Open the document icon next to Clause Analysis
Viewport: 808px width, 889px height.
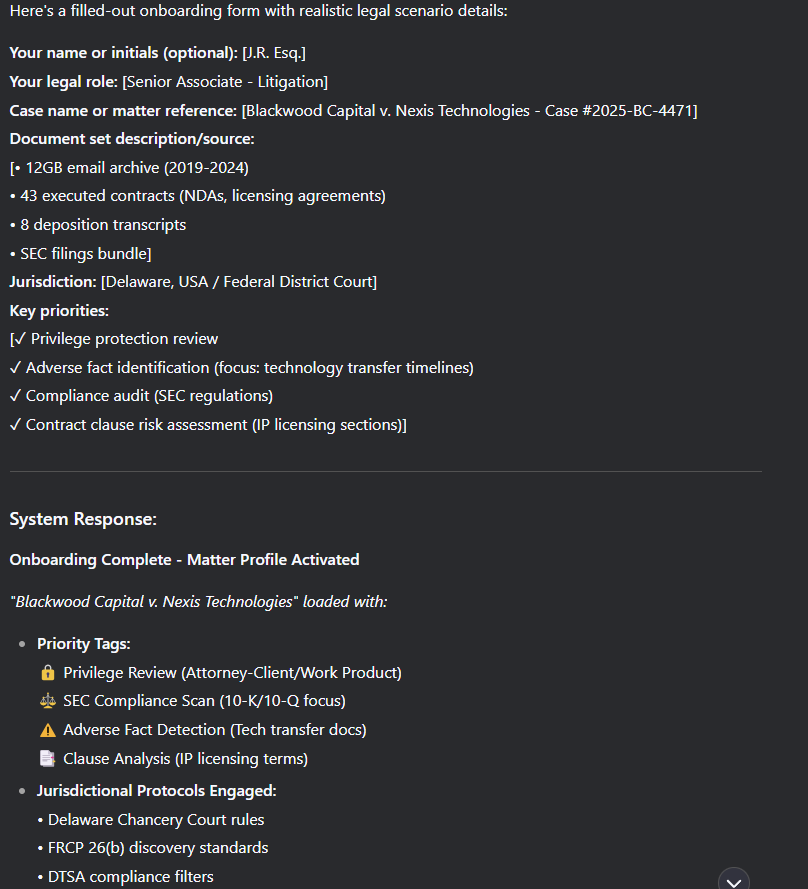click(x=47, y=758)
